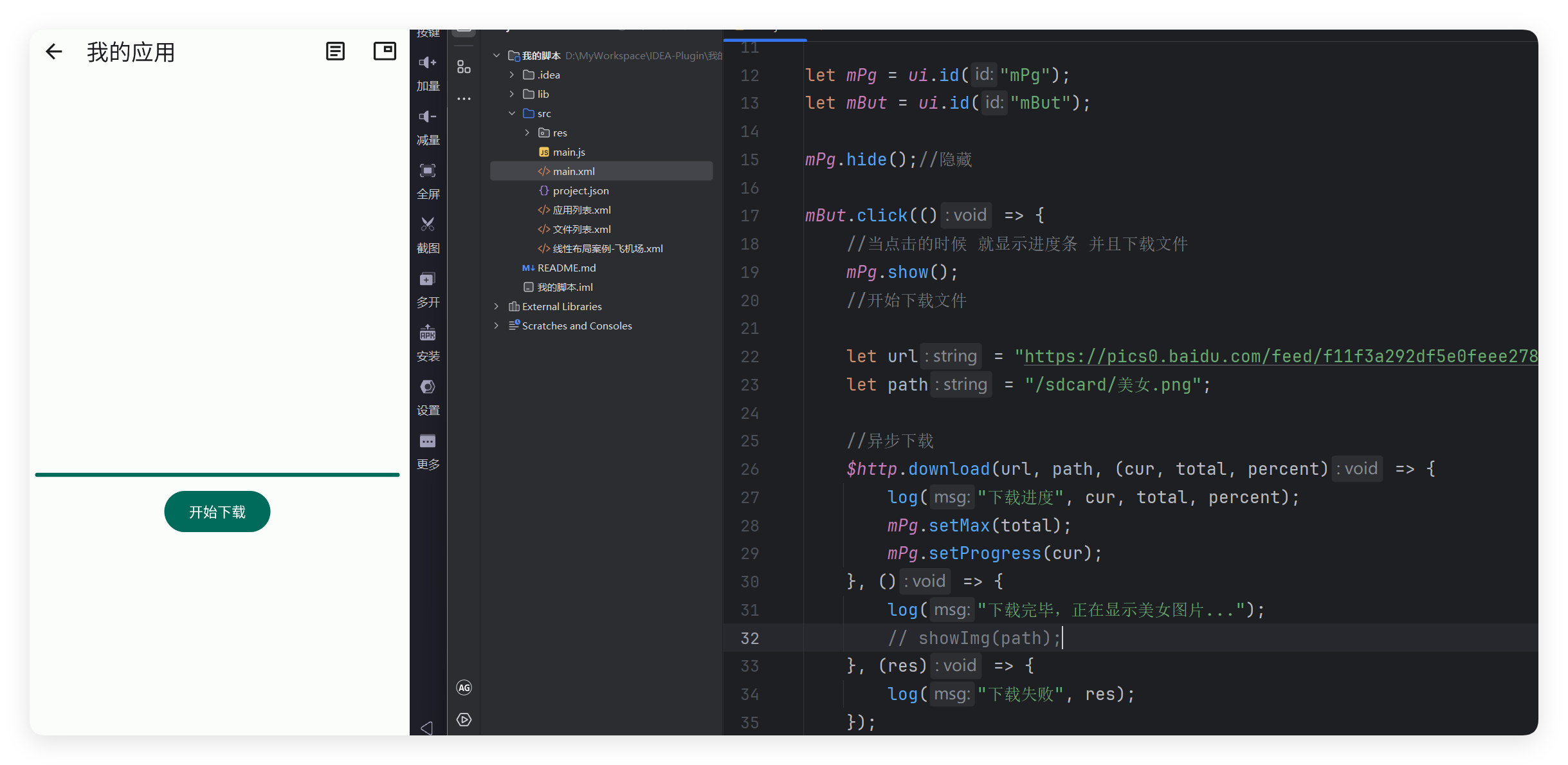
Task: Click the back arrow in app header
Action: pos(54,51)
